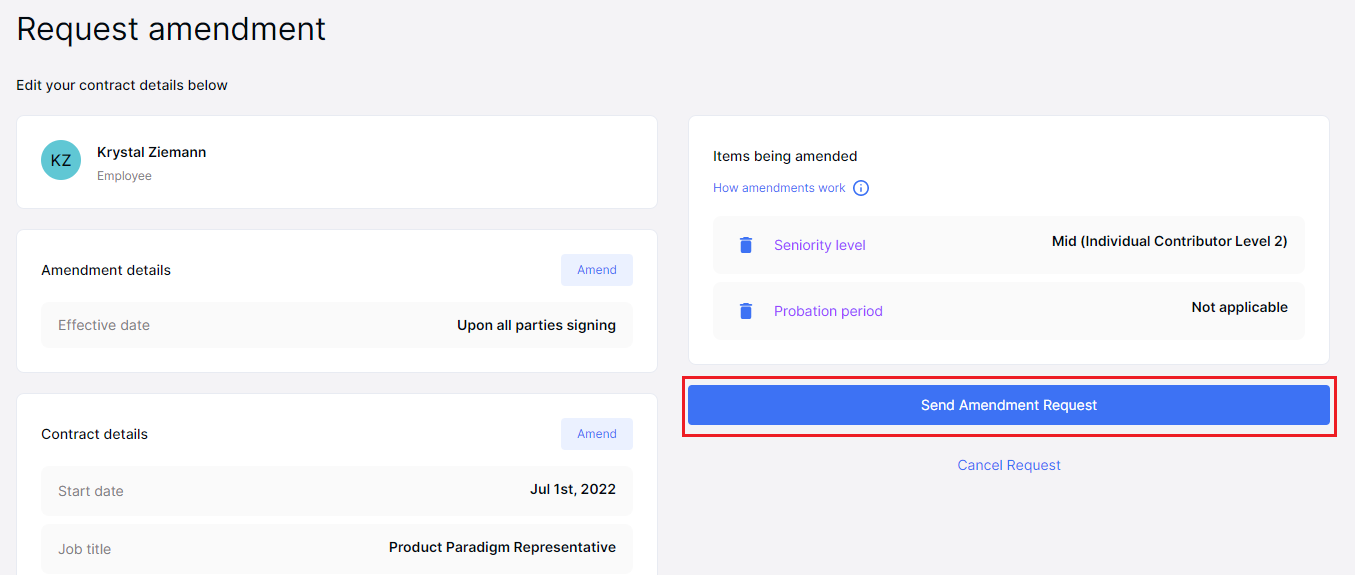Click the Effective date row

coord(337,325)
